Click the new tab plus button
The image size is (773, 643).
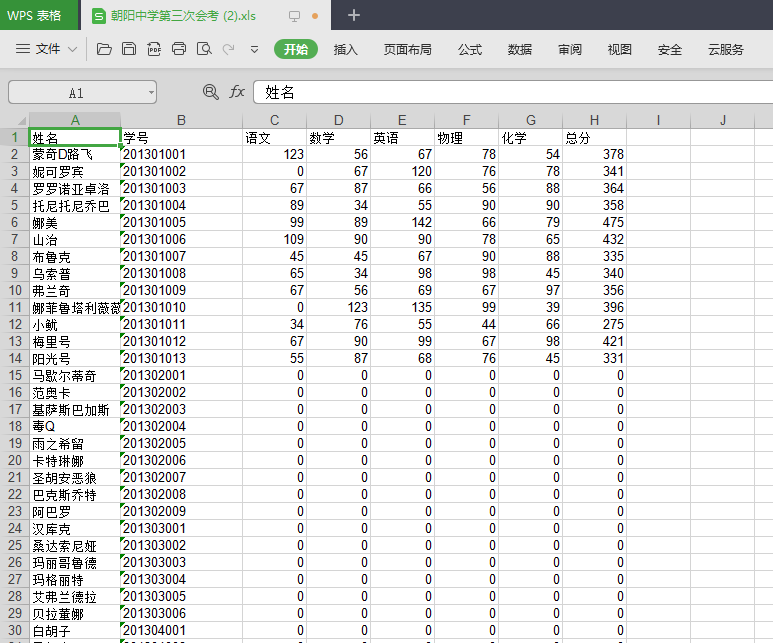coord(353,15)
